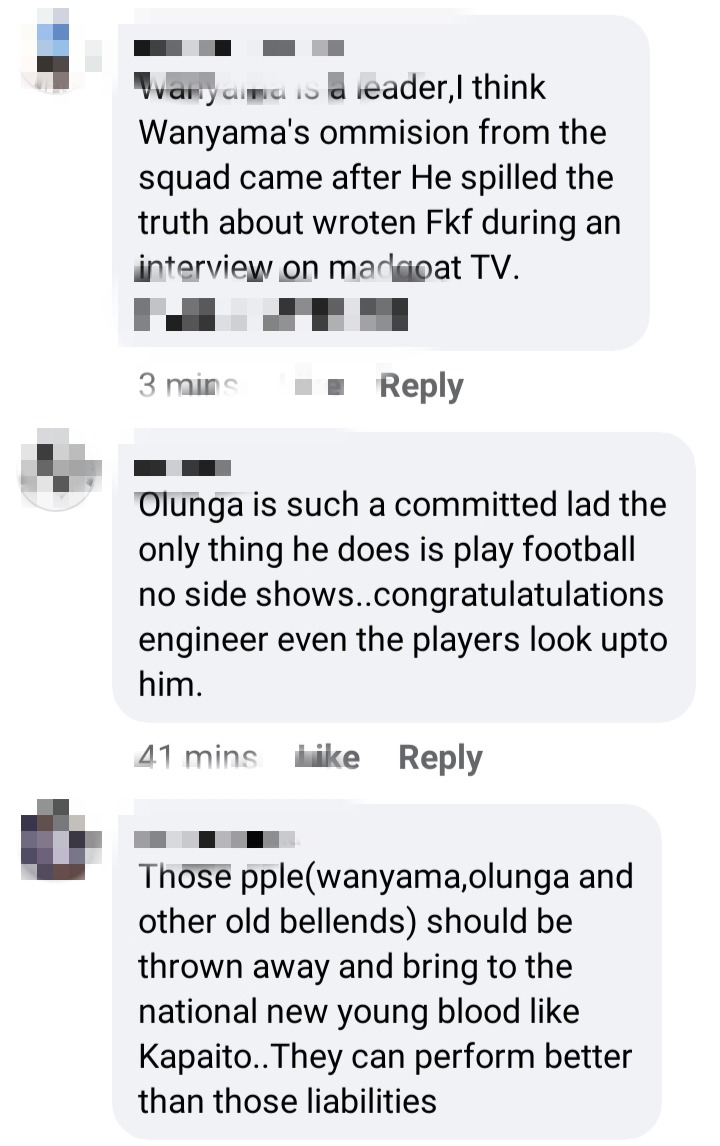Open the first commenter's name link
Viewport: 720px width, 1146px height.
pos(239,48)
